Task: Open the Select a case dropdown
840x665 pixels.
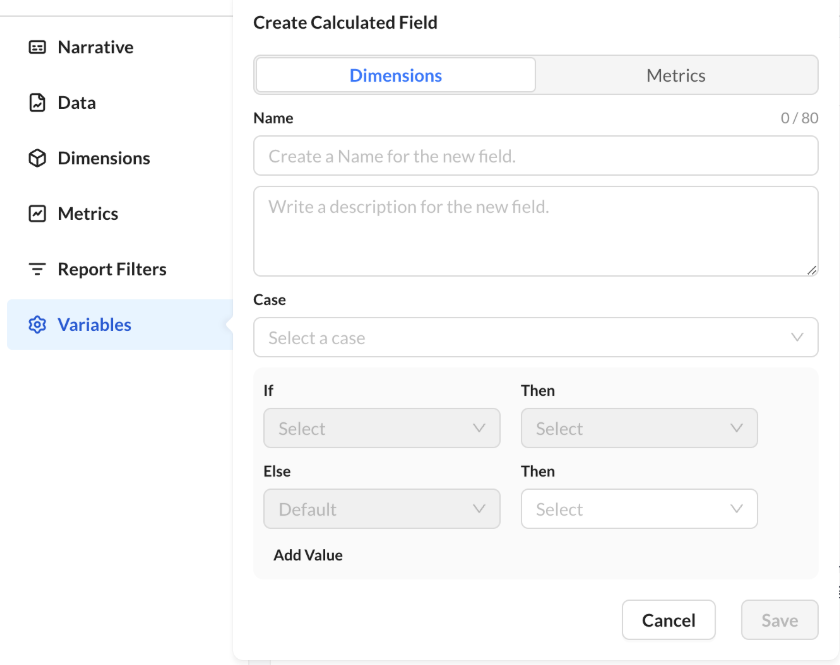Action: coord(536,338)
